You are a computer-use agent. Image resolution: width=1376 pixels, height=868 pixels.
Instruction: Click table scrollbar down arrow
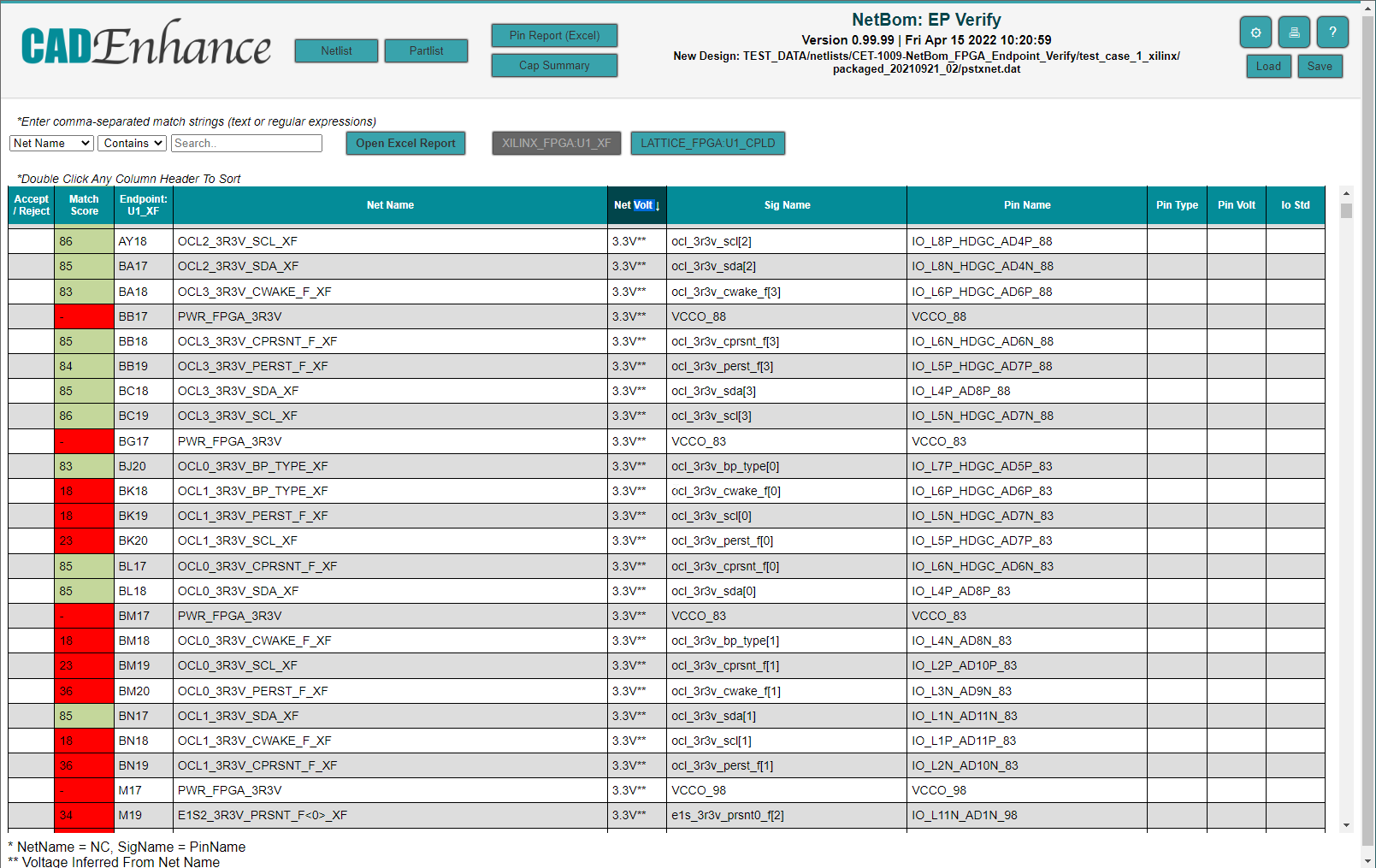(x=1347, y=825)
